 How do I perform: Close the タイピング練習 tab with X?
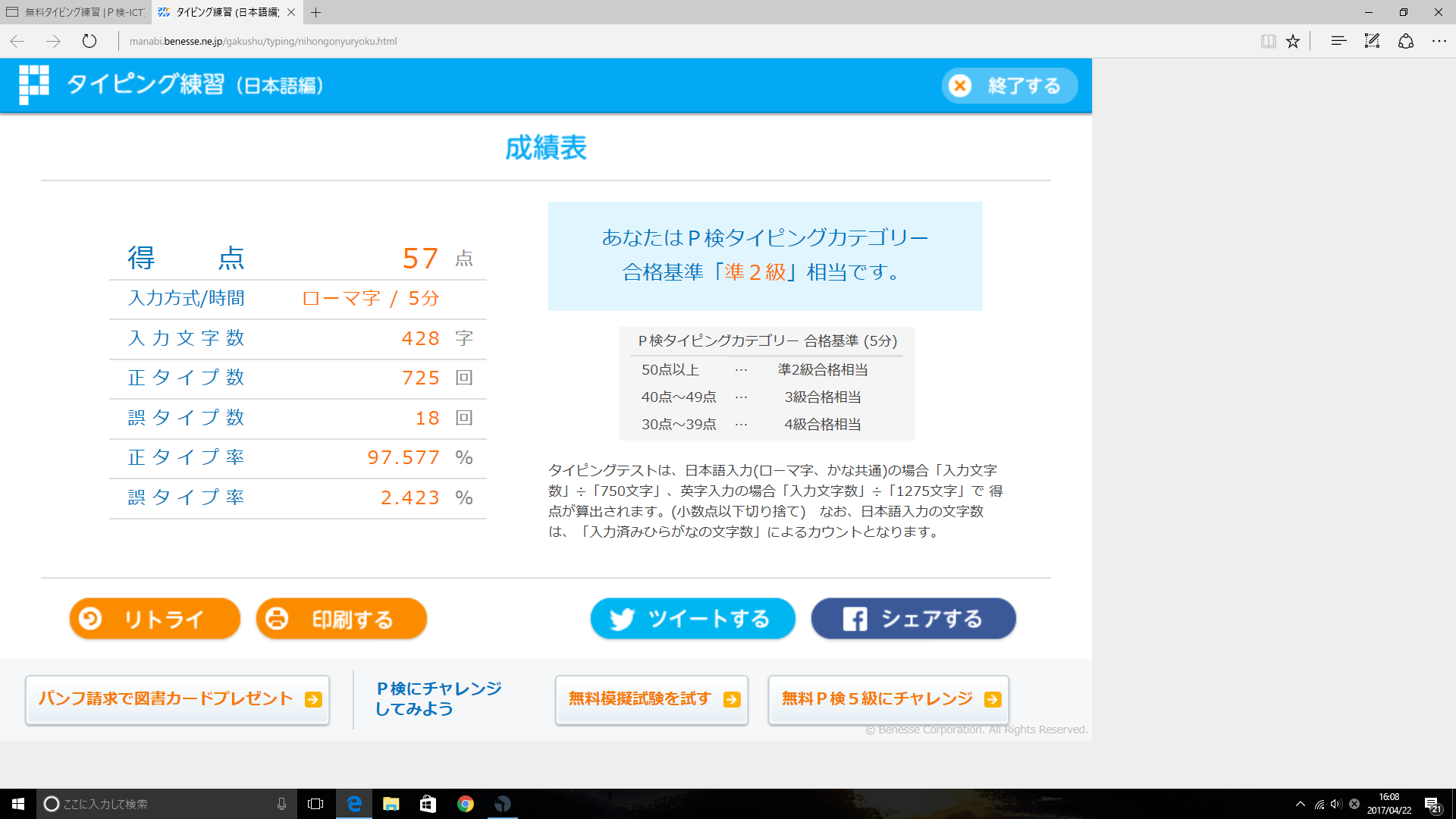pos(291,12)
